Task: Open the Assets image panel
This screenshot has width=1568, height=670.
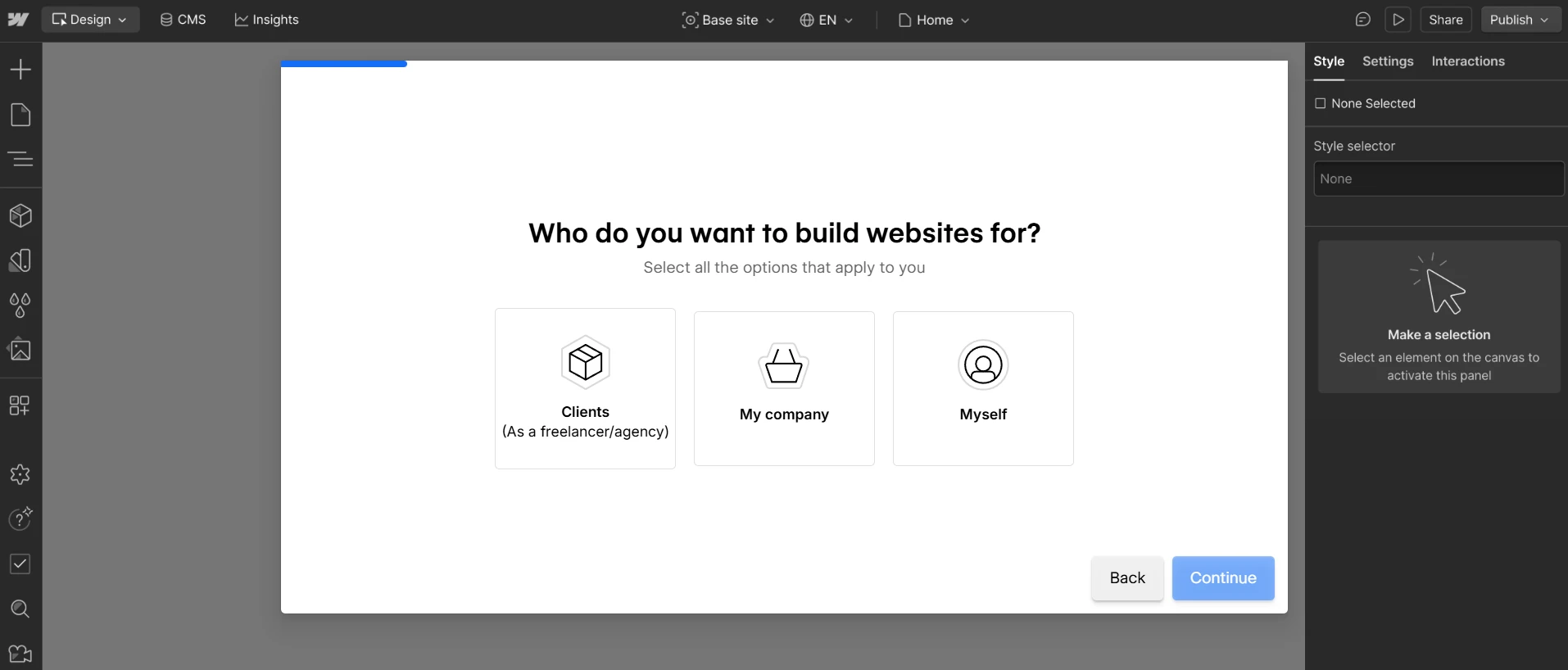Action: tap(20, 350)
